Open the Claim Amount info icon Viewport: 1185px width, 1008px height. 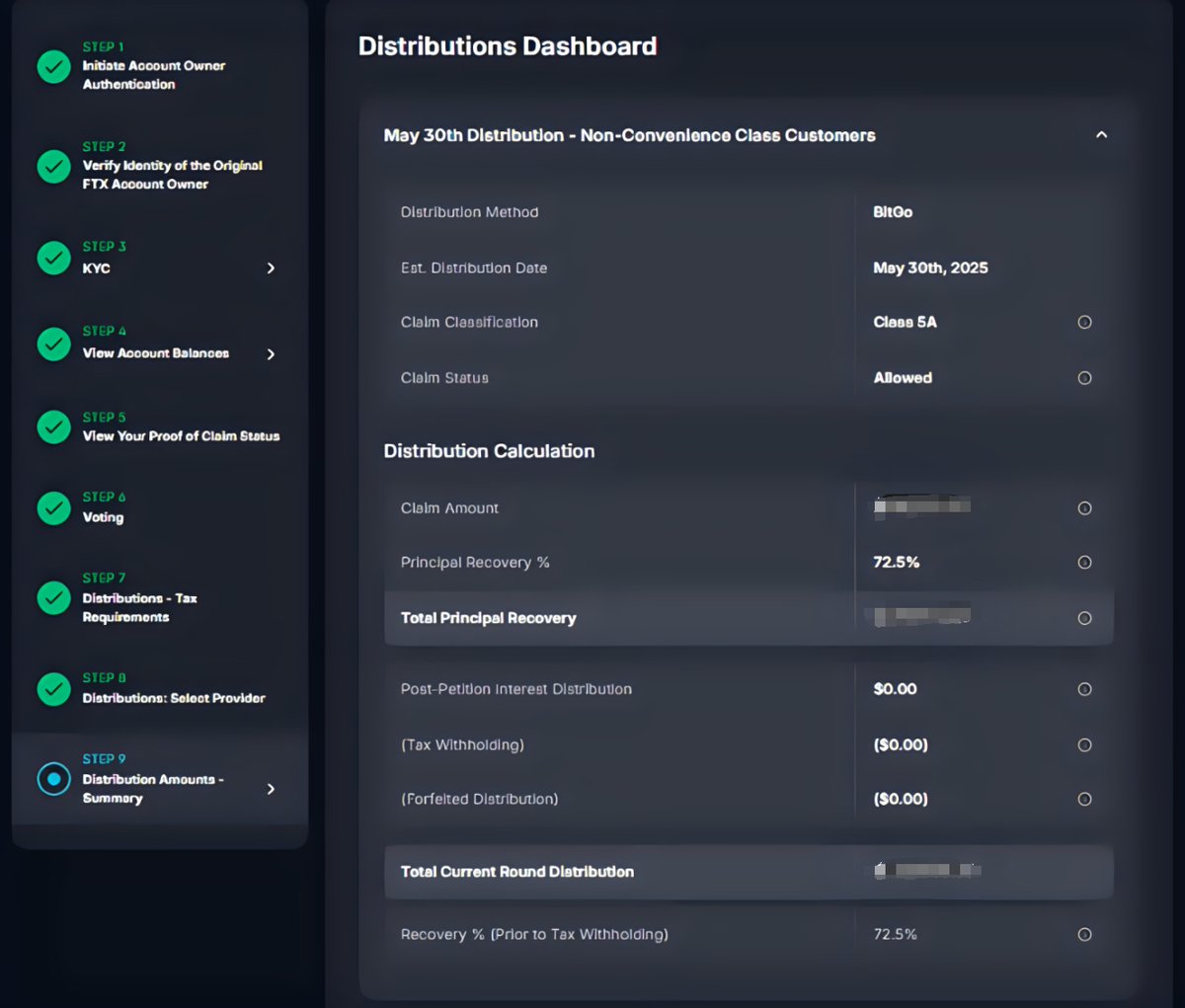[x=1084, y=508]
